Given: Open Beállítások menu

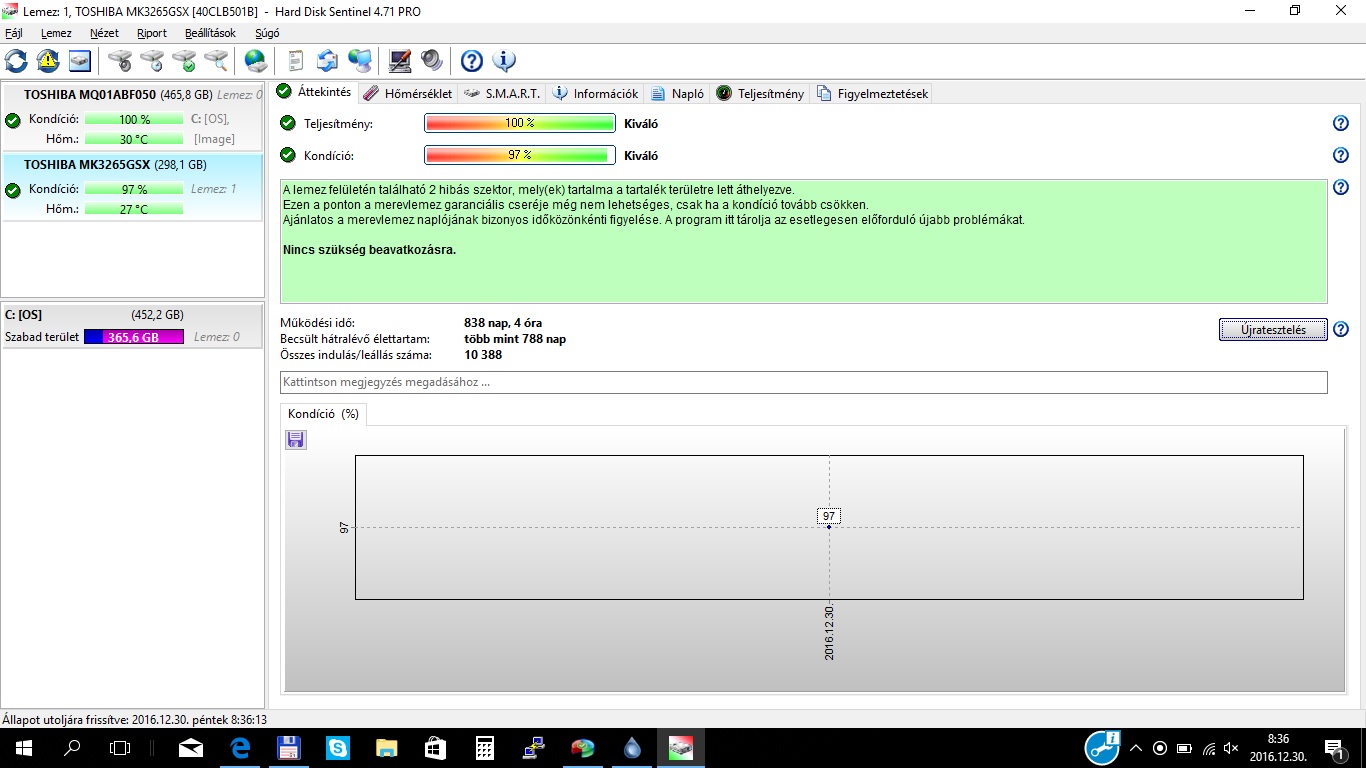Looking at the screenshot, I should [210, 33].
